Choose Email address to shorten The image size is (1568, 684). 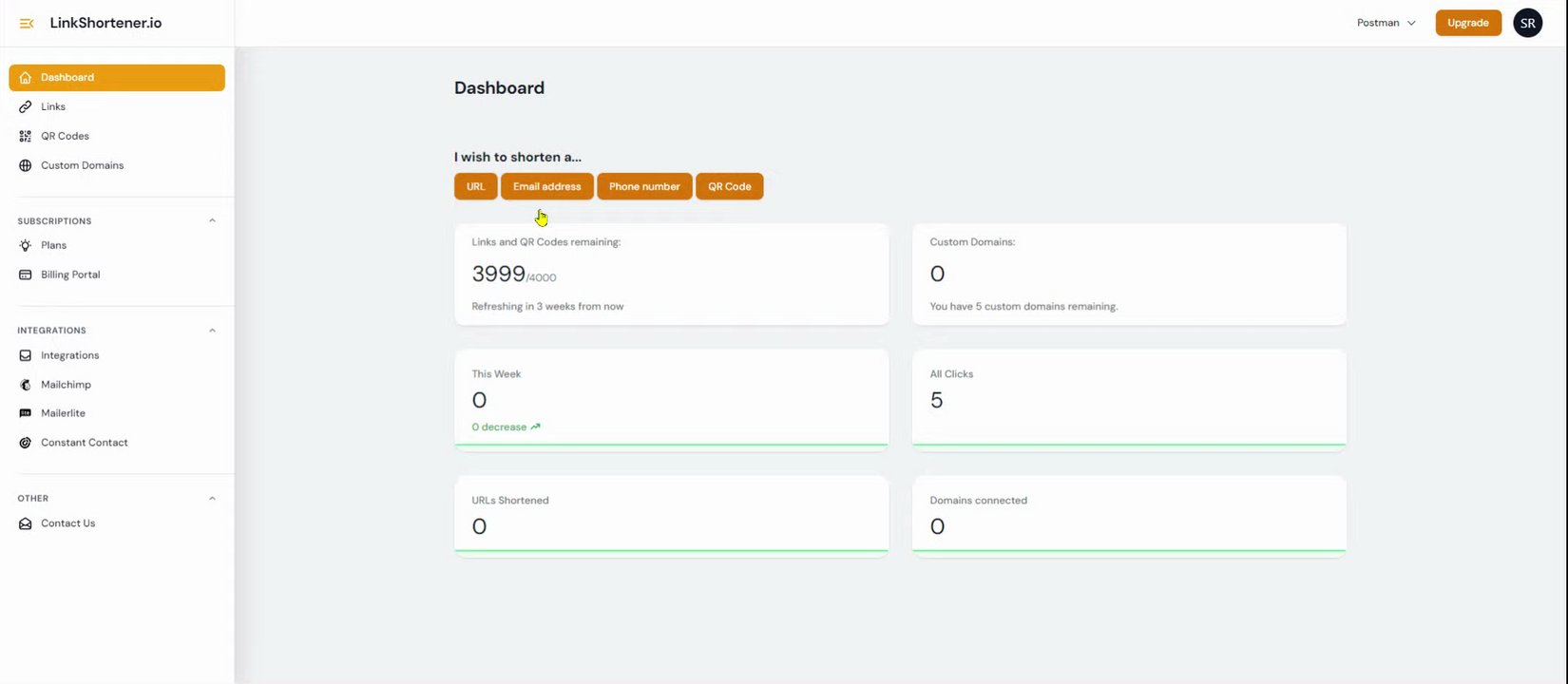(546, 187)
